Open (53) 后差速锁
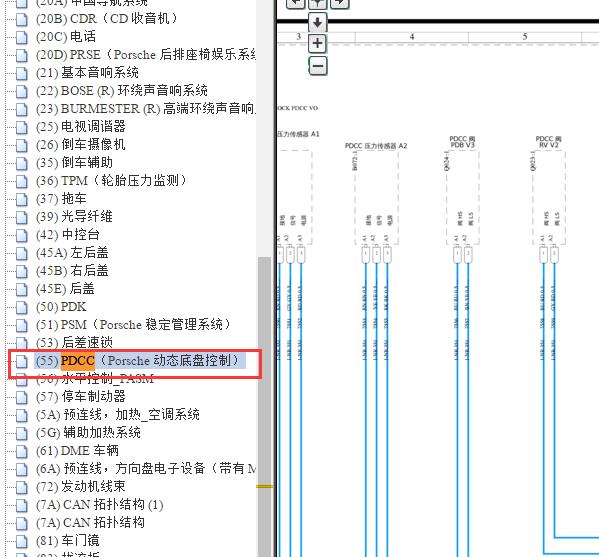This screenshot has width=599, height=557. pyautogui.click(x=74, y=342)
